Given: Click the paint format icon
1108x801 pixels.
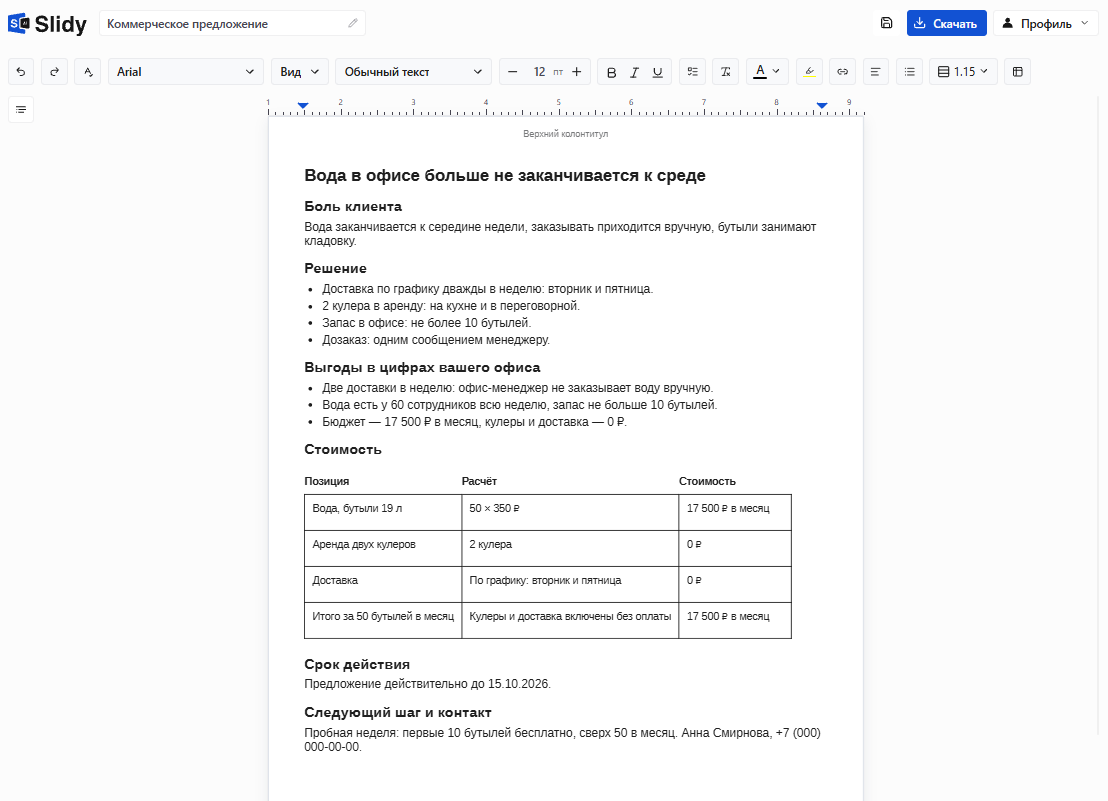Looking at the screenshot, I should coord(88,71).
